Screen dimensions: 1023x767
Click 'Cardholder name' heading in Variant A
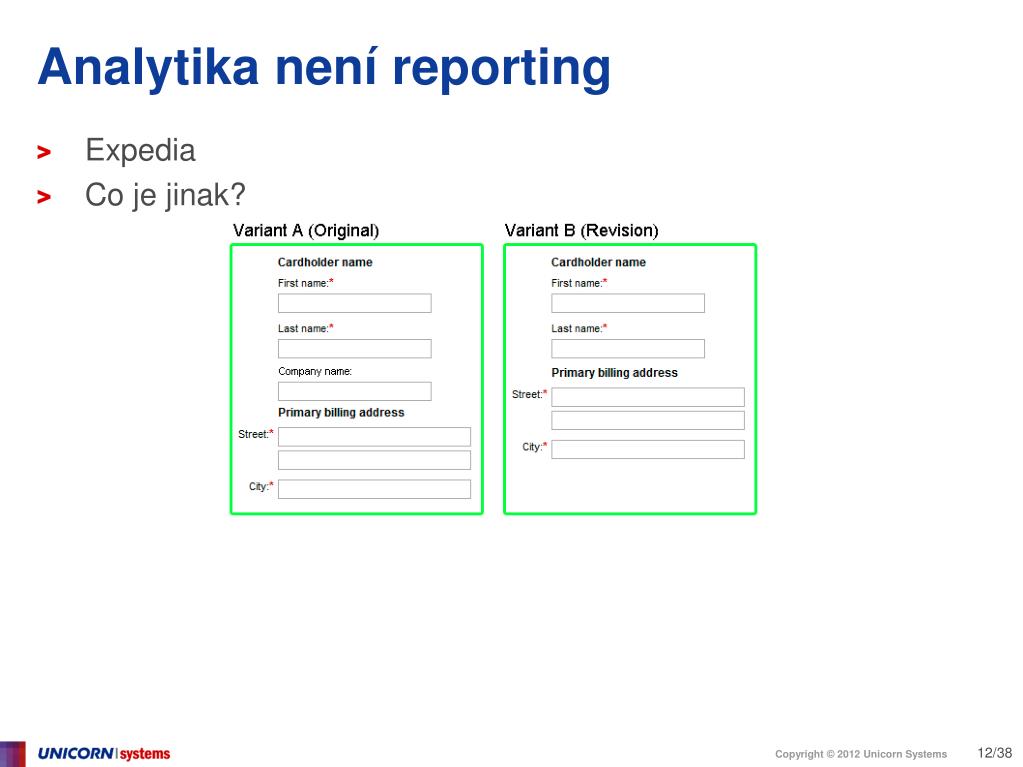coord(325,262)
